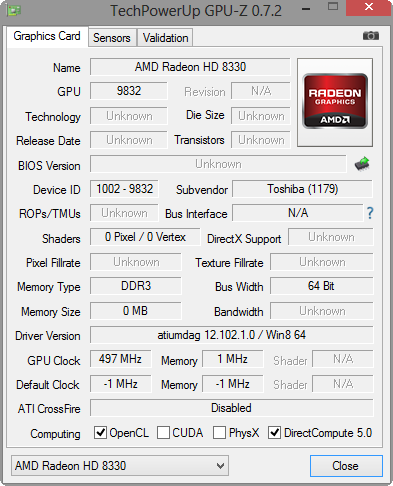Click the Driver Version field atiumdag 12.102.1.0
This screenshot has width=393, height=486.
pos(231,335)
